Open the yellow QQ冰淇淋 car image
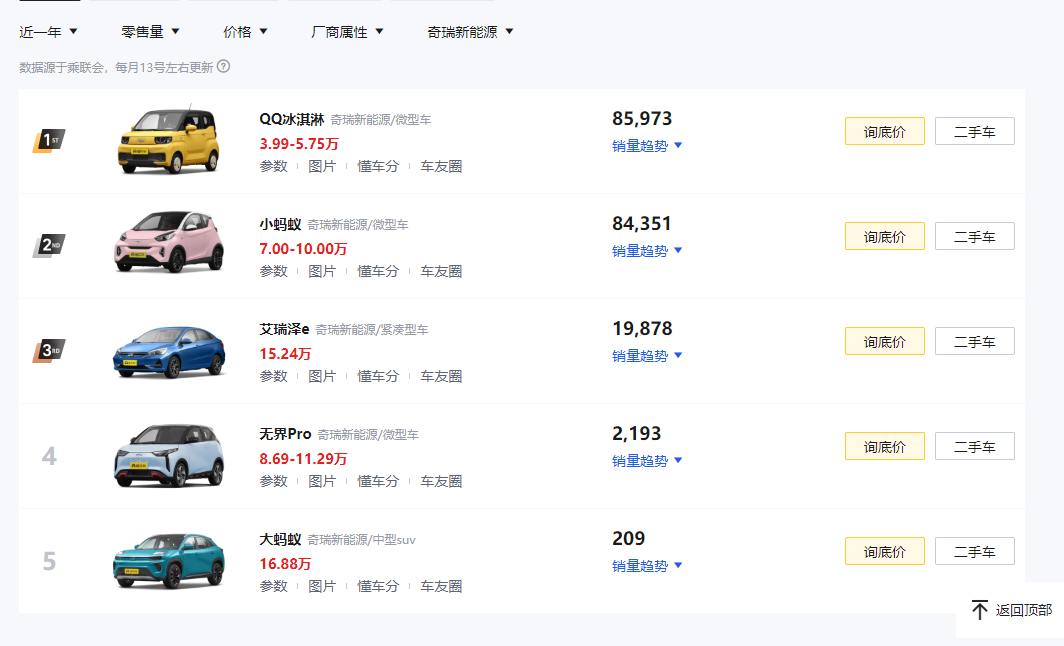The image size is (1064, 646). [168, 141]
